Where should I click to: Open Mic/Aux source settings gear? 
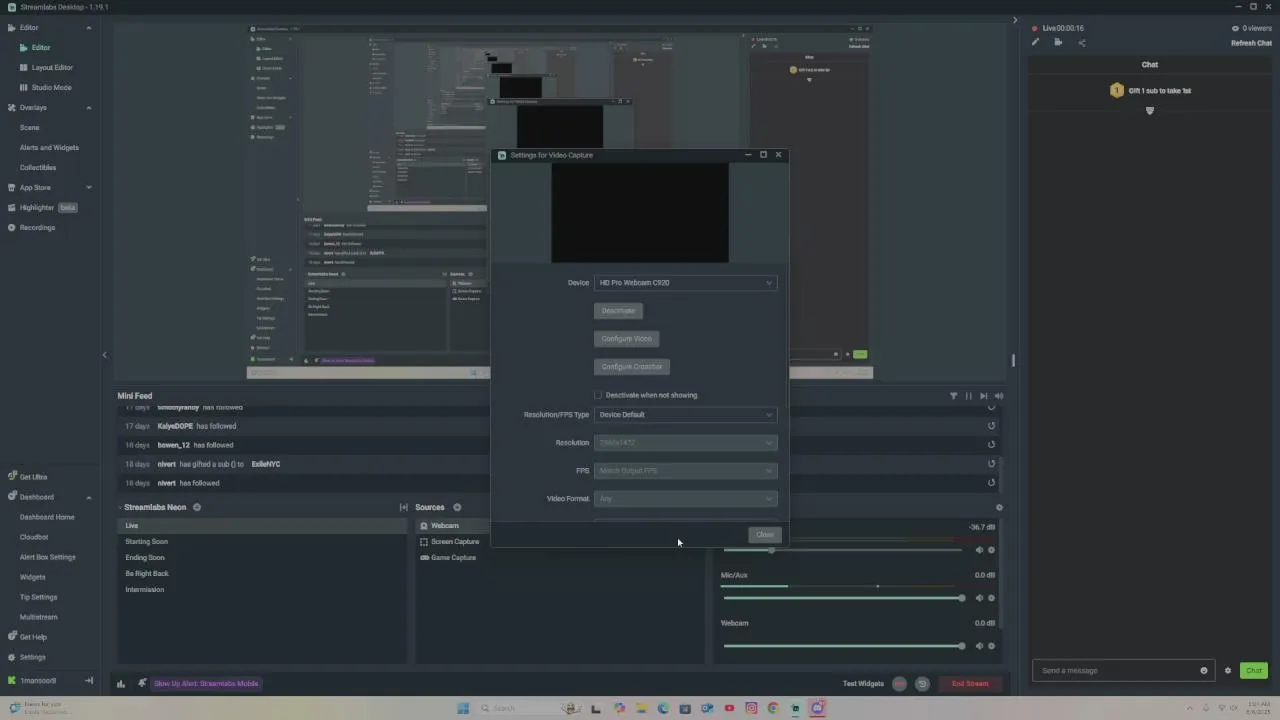tap(992, 598)
